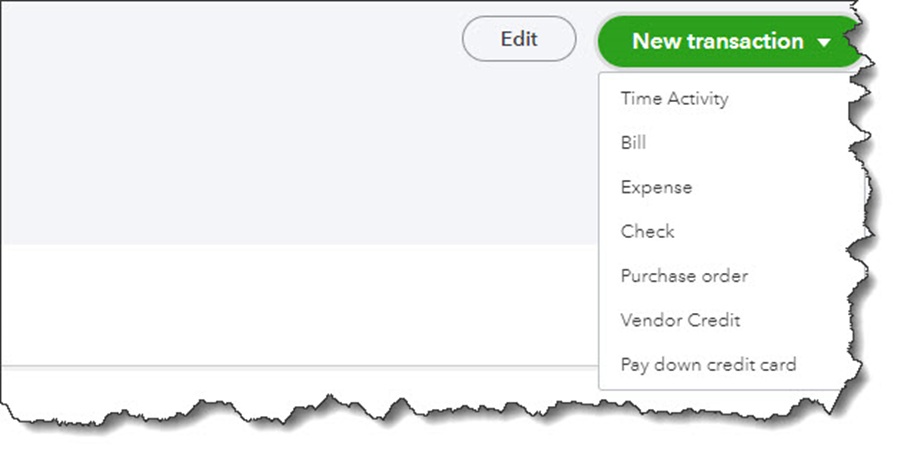Start a new Expense transaction

pyautogui.click(x=656, y=187)
